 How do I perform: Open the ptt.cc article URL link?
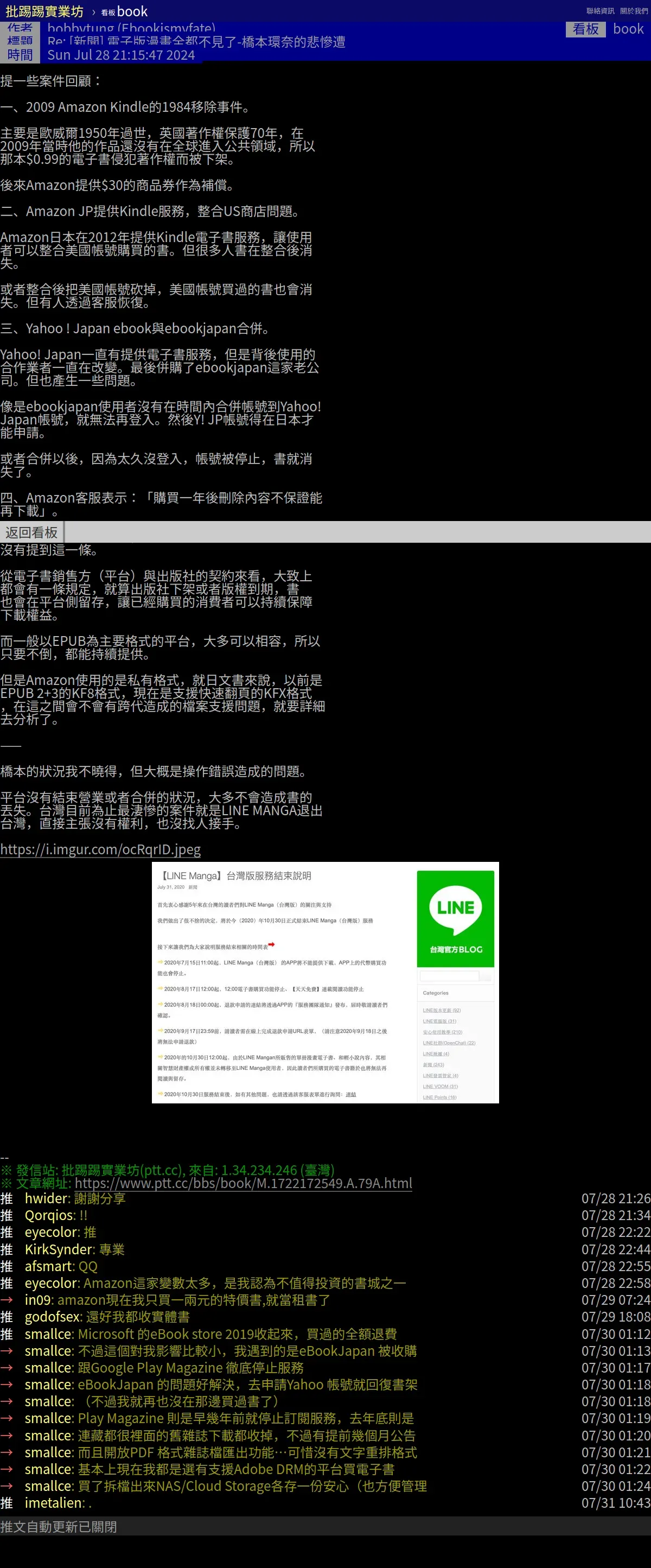[x=244, y=1183]
